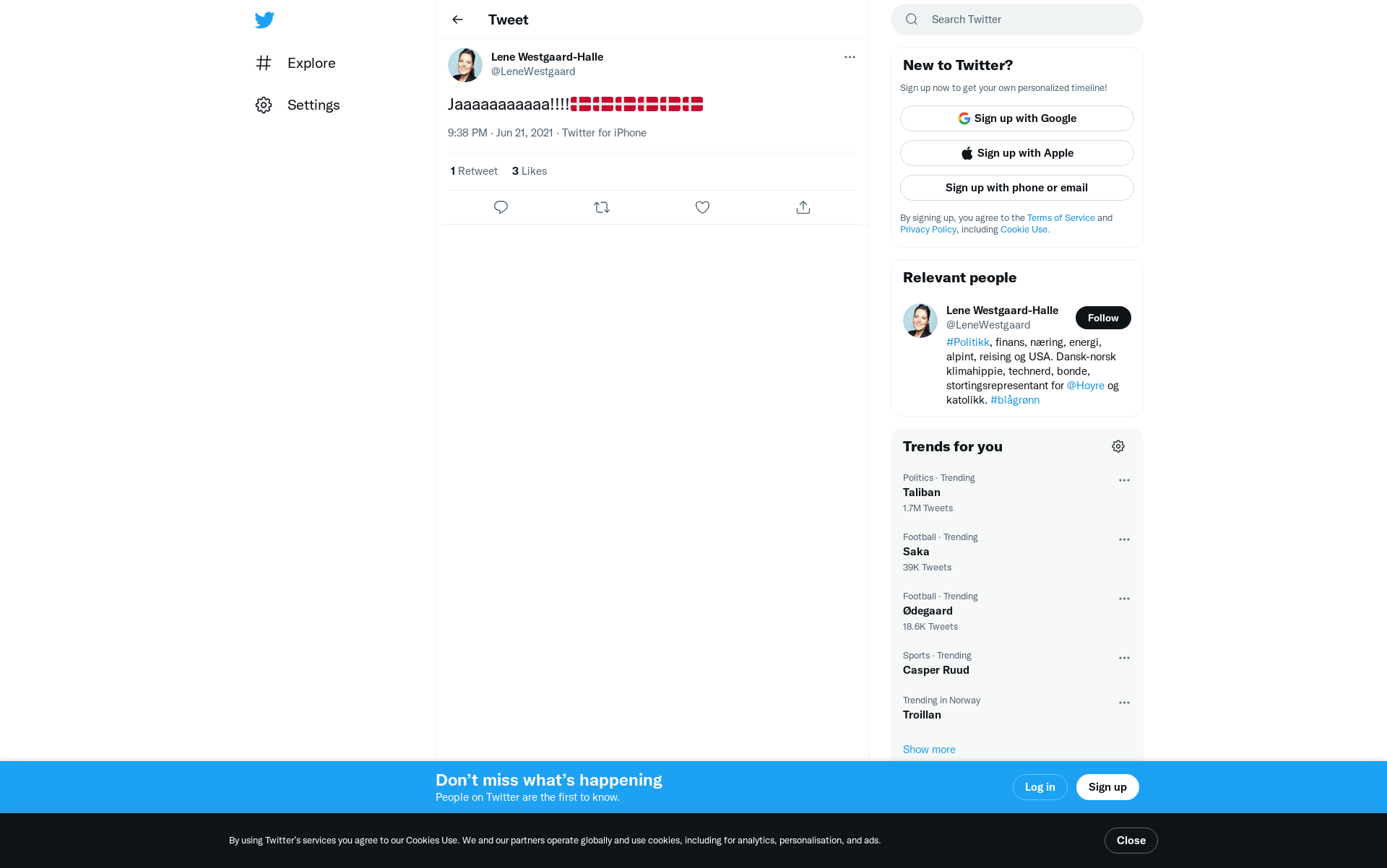Viewport: 1387px width, 868px height.
Task: Open Trends settings gear icon
Action: pyautogui.click(x=1118, y=446)
